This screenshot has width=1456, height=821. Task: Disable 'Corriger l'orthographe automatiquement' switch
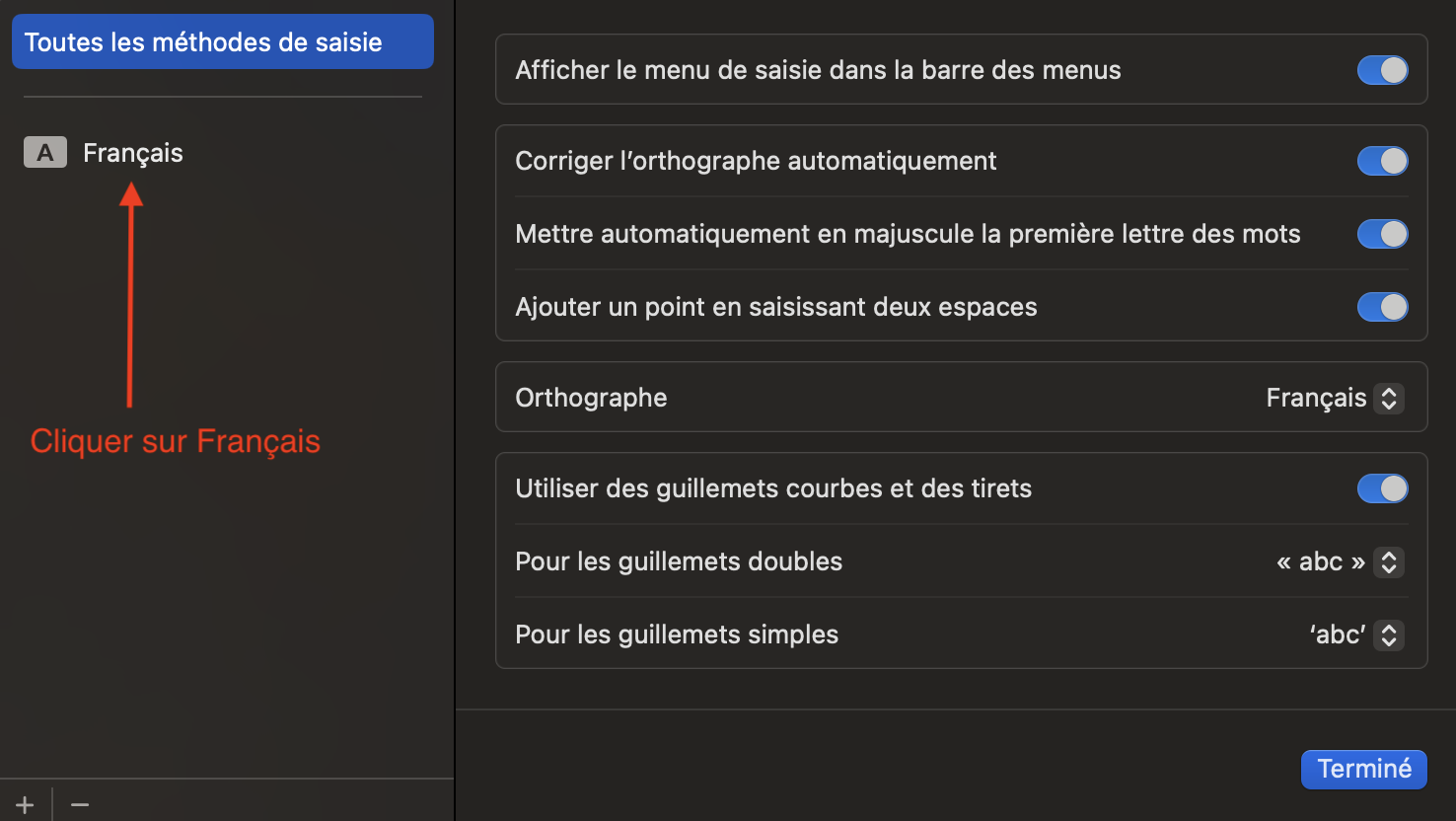[1382, 161]
